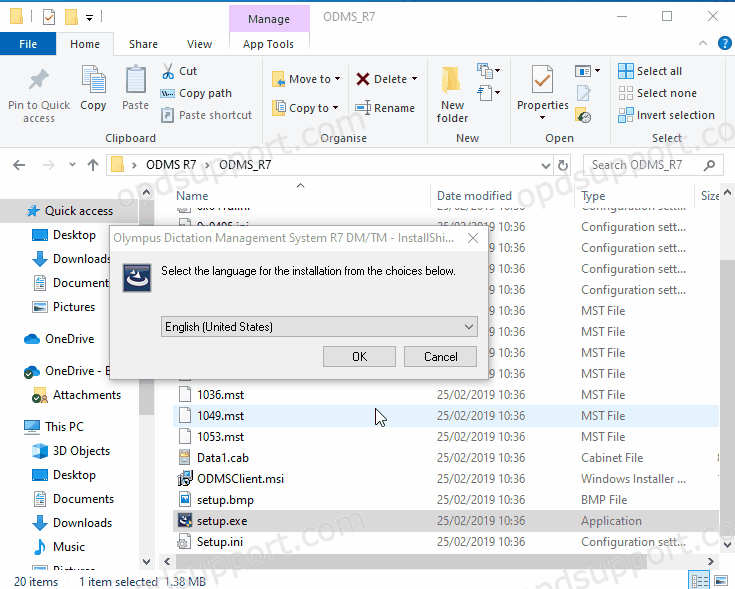The width and height of the screenshot is (735, 589).
Task: Click the Invert selection icon
Action: (626, 115)
